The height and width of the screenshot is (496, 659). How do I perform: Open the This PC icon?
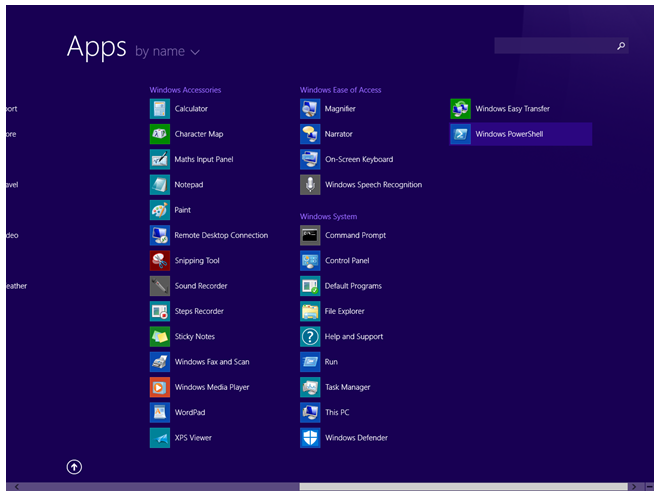pyautogui.click(x=310, y=412)
